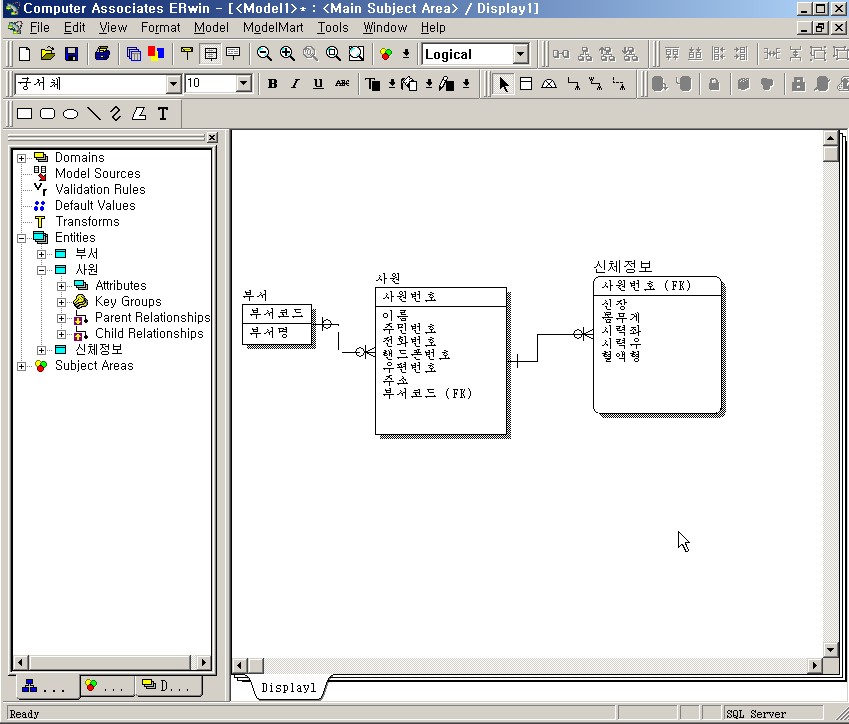Toggle strikethrough ABC formatting
The width and height of the screenshot is (849, 724).
click(x=342, y=83)
